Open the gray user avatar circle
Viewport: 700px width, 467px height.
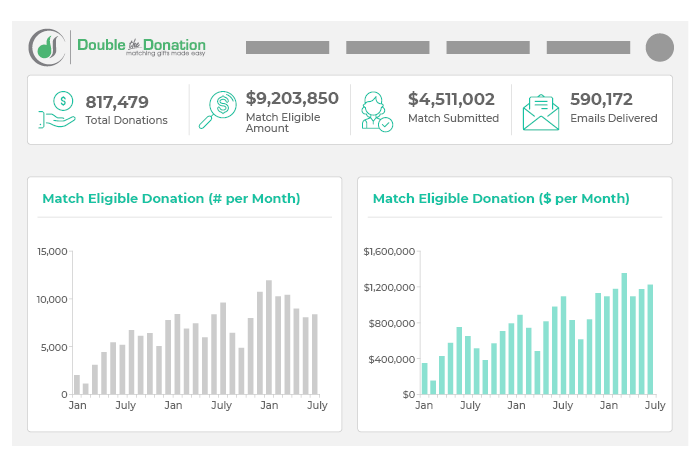(660, 47)
